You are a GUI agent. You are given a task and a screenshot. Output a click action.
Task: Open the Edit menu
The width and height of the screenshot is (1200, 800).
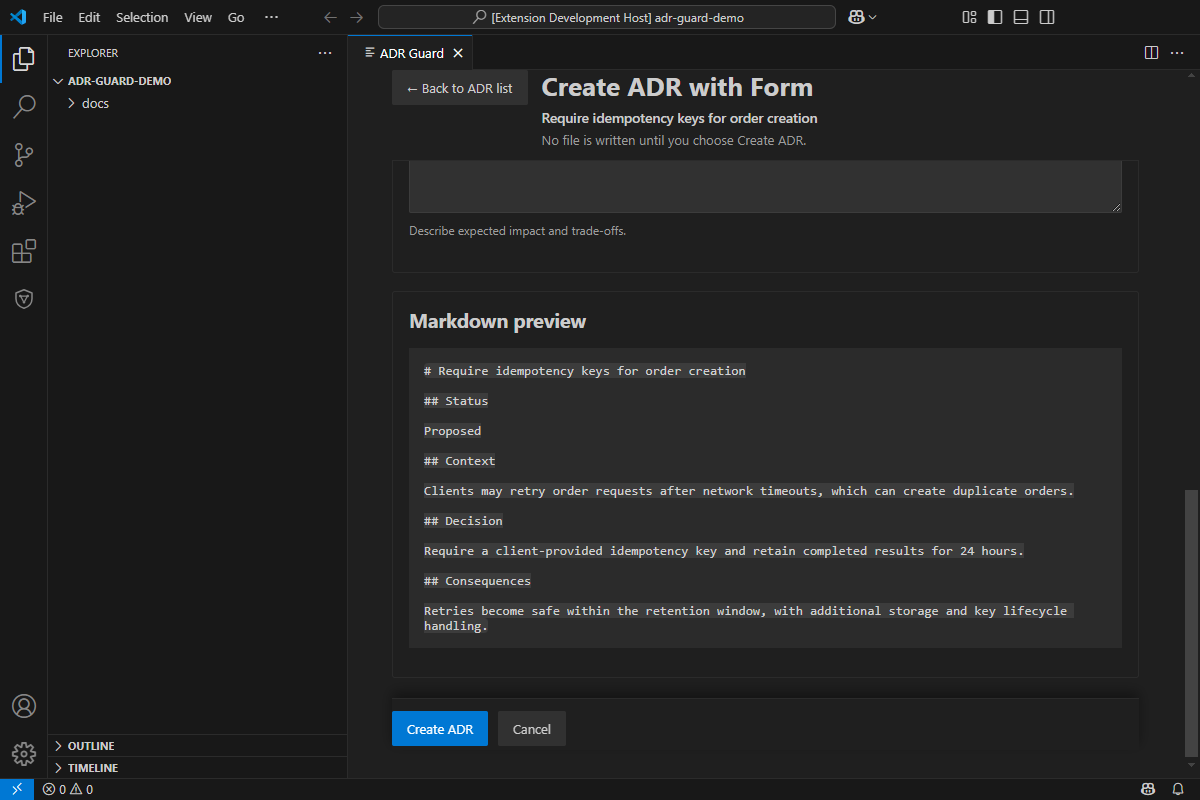(89, 17)
